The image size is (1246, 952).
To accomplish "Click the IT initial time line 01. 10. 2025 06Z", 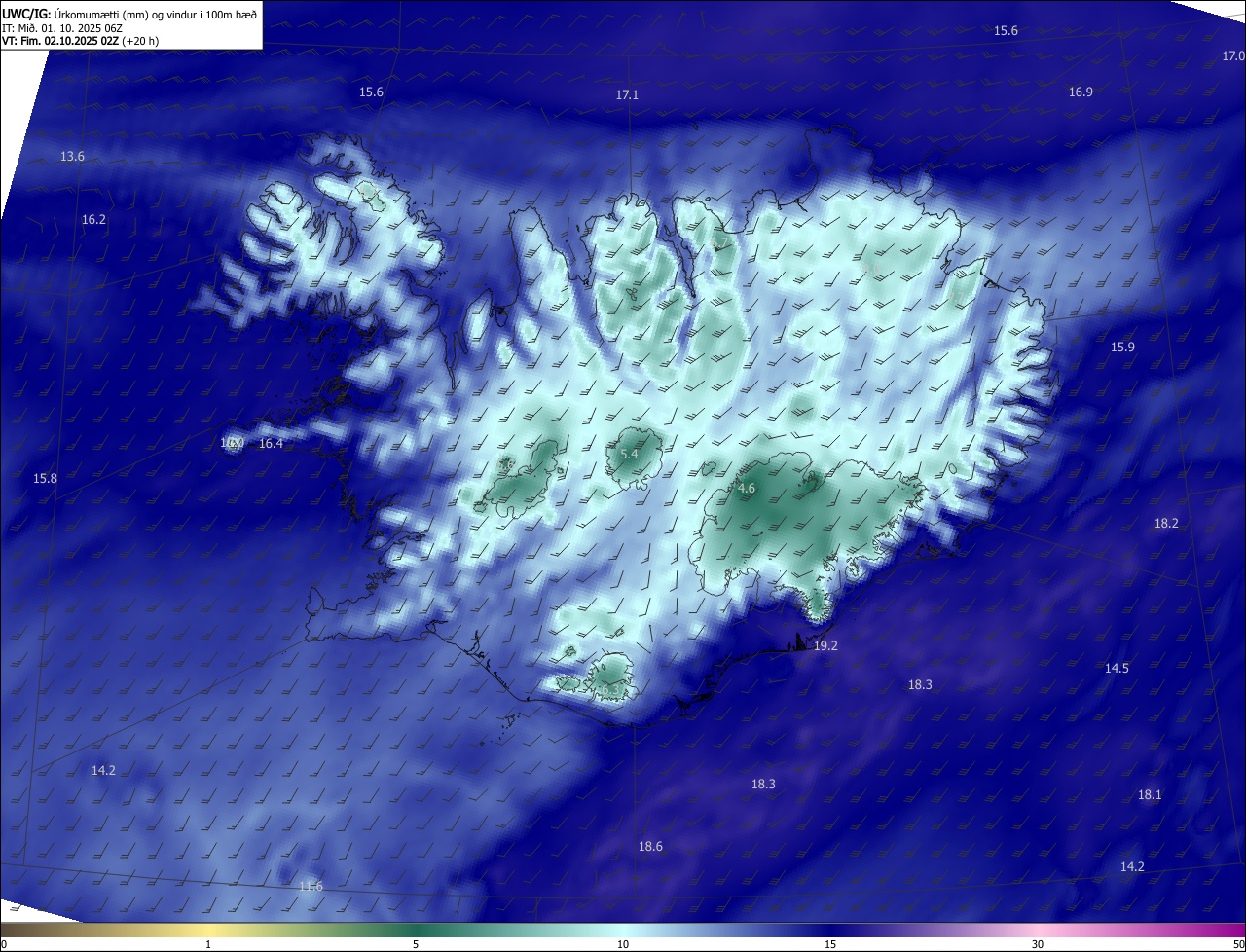I will (61, 28).
